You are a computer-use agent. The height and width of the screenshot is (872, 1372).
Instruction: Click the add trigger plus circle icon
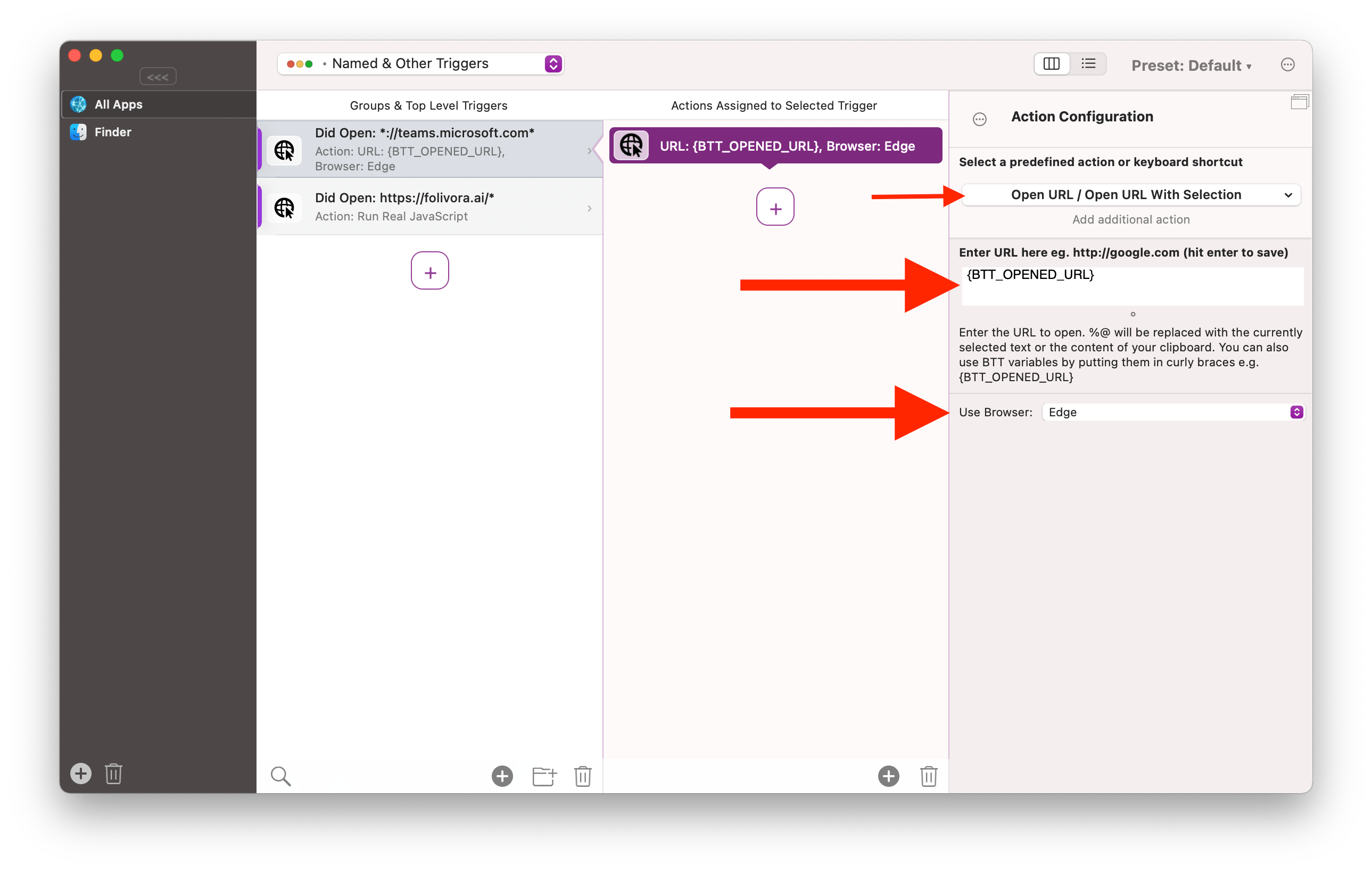(x=502, y=776)
